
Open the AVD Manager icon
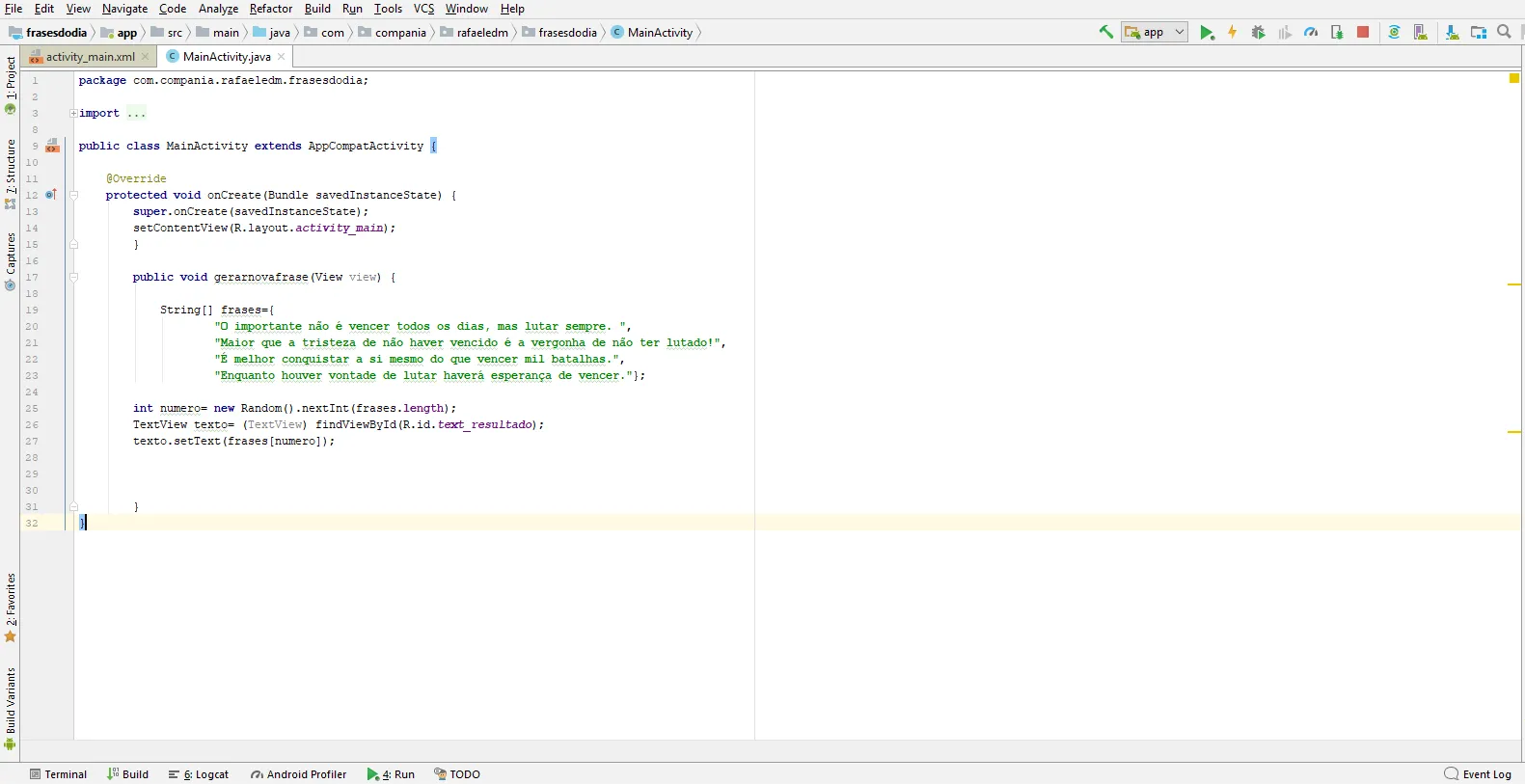1420,33
